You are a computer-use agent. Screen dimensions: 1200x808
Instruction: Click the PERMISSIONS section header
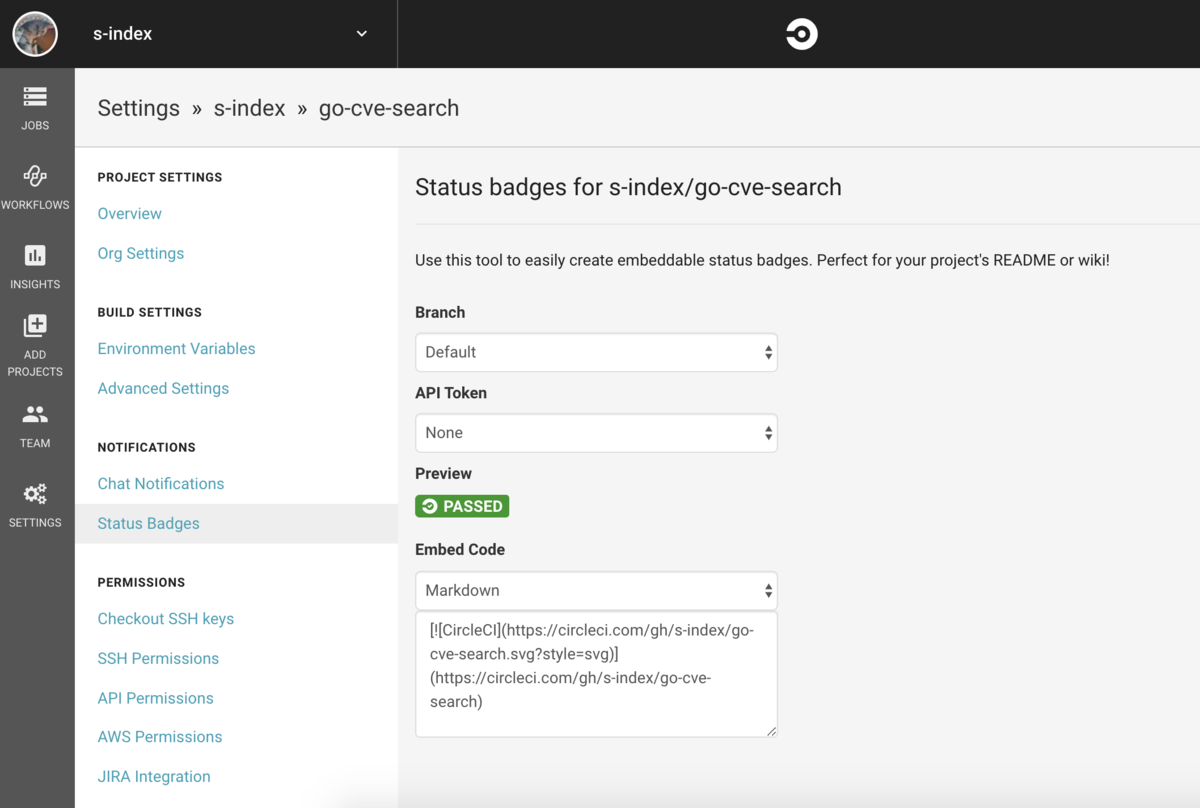(141, 582)
